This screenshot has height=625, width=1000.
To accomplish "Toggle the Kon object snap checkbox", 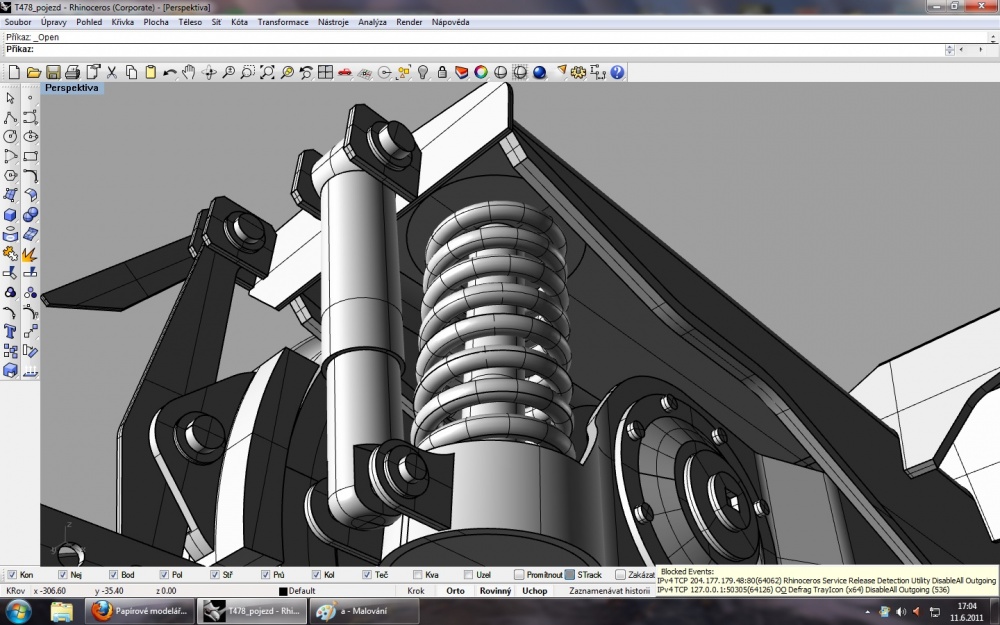I will [11, 575].
